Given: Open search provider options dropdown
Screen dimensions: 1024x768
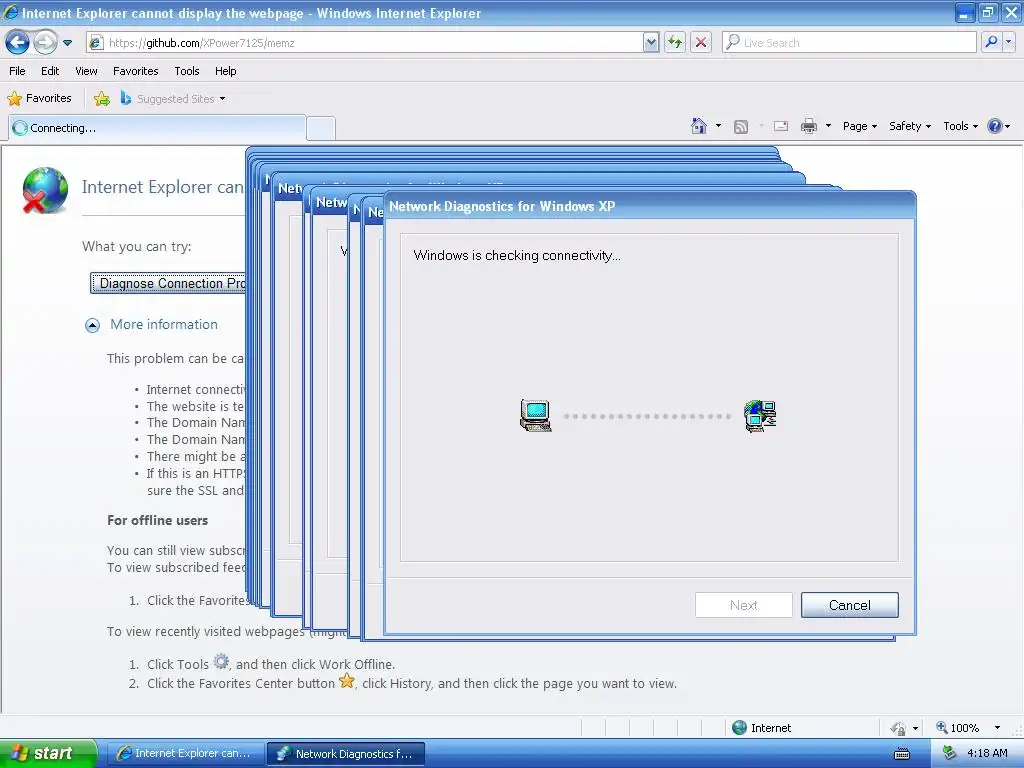Looking at the screenshot, I should click(x=1009, y=43).
